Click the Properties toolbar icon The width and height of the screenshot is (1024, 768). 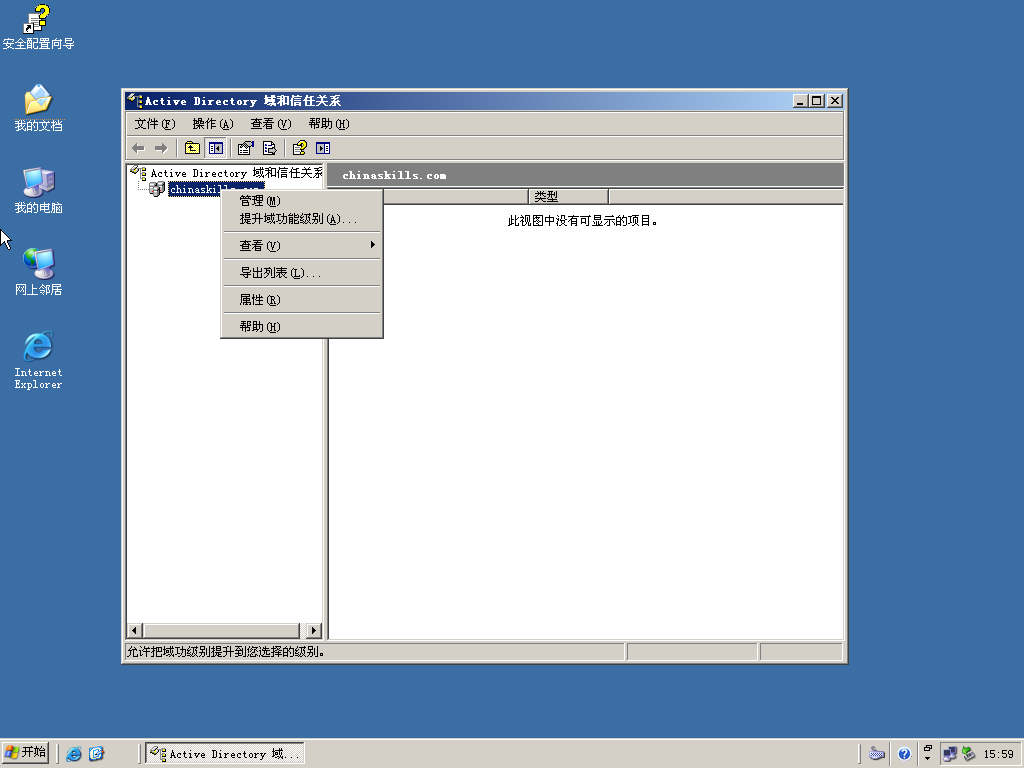[246, 148]
